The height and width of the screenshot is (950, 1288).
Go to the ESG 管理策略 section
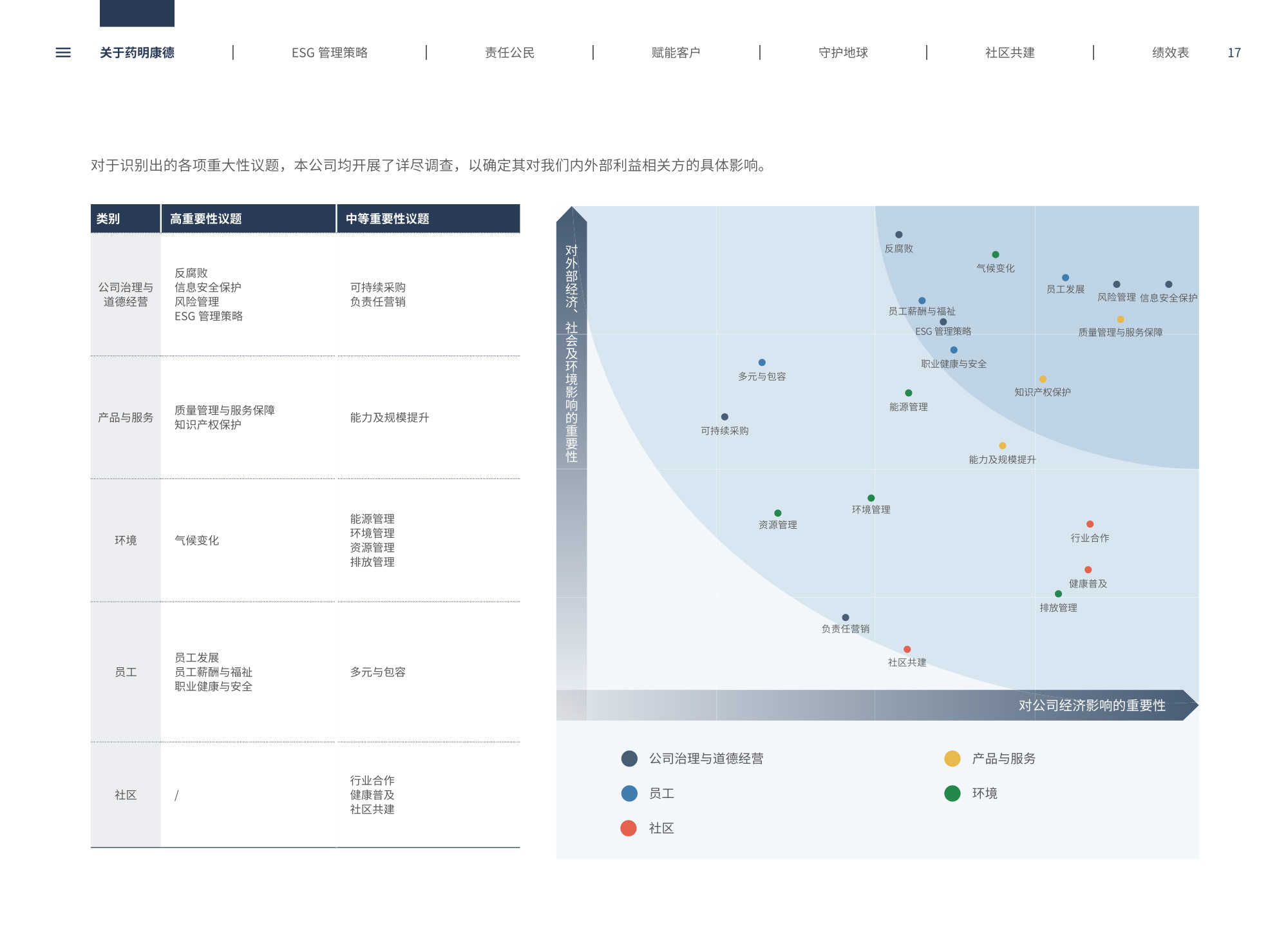pyautogui.click(x=329, y=53)
